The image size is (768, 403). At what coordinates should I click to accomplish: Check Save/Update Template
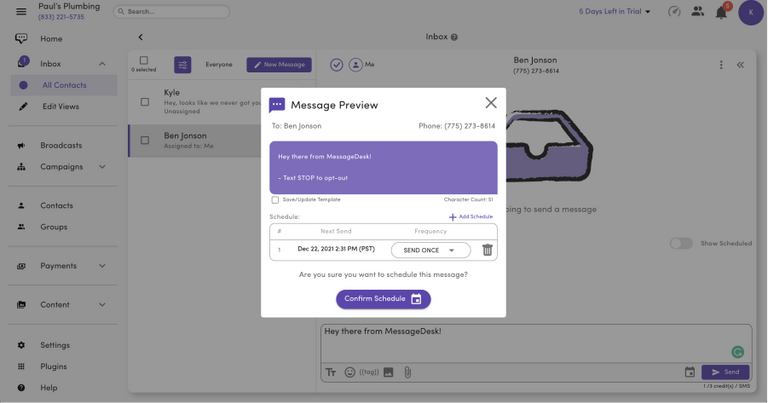[275, 200]
